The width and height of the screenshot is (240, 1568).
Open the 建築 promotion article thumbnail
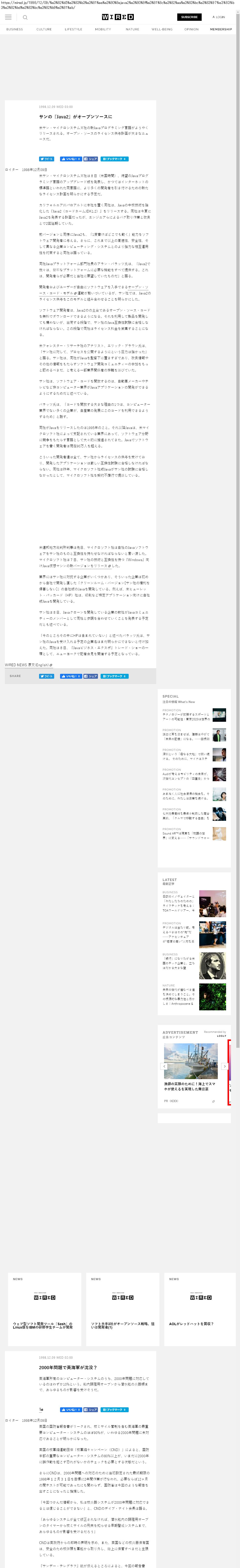pyautogui.click(x=219, y=735)
